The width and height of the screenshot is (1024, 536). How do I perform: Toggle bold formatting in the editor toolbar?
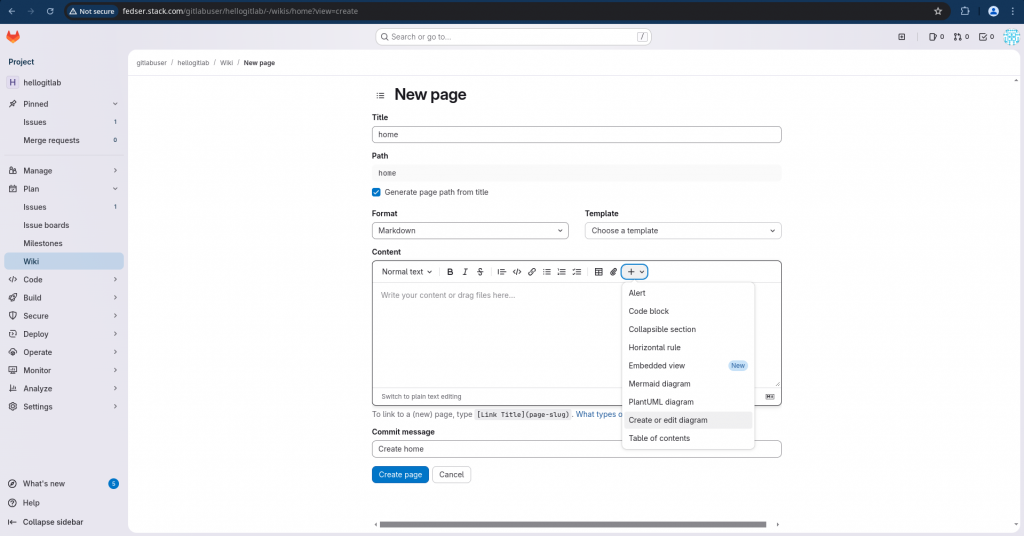point(450,272)
